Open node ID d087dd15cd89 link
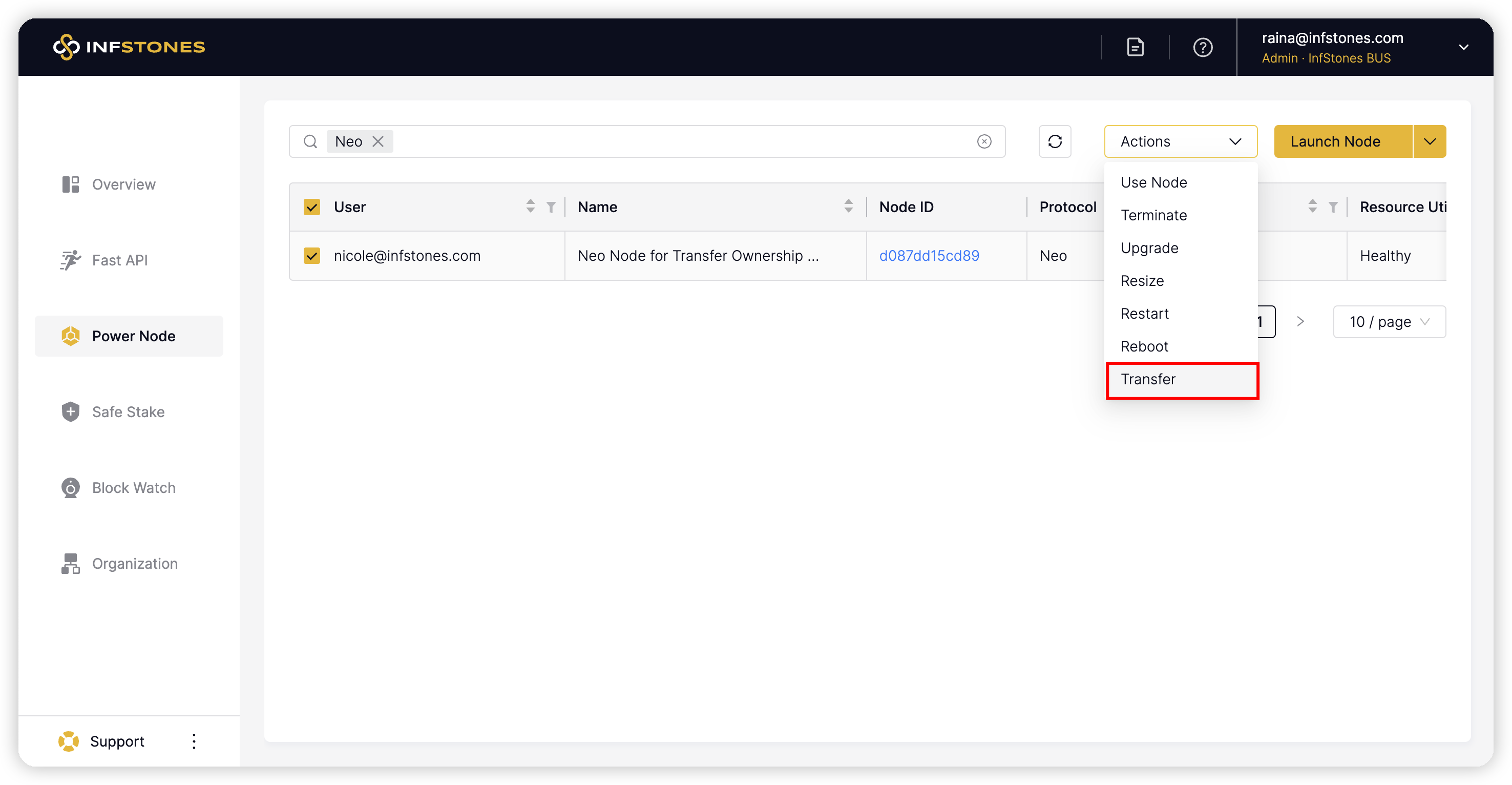 pyautogui.click(x=929, y=255)
